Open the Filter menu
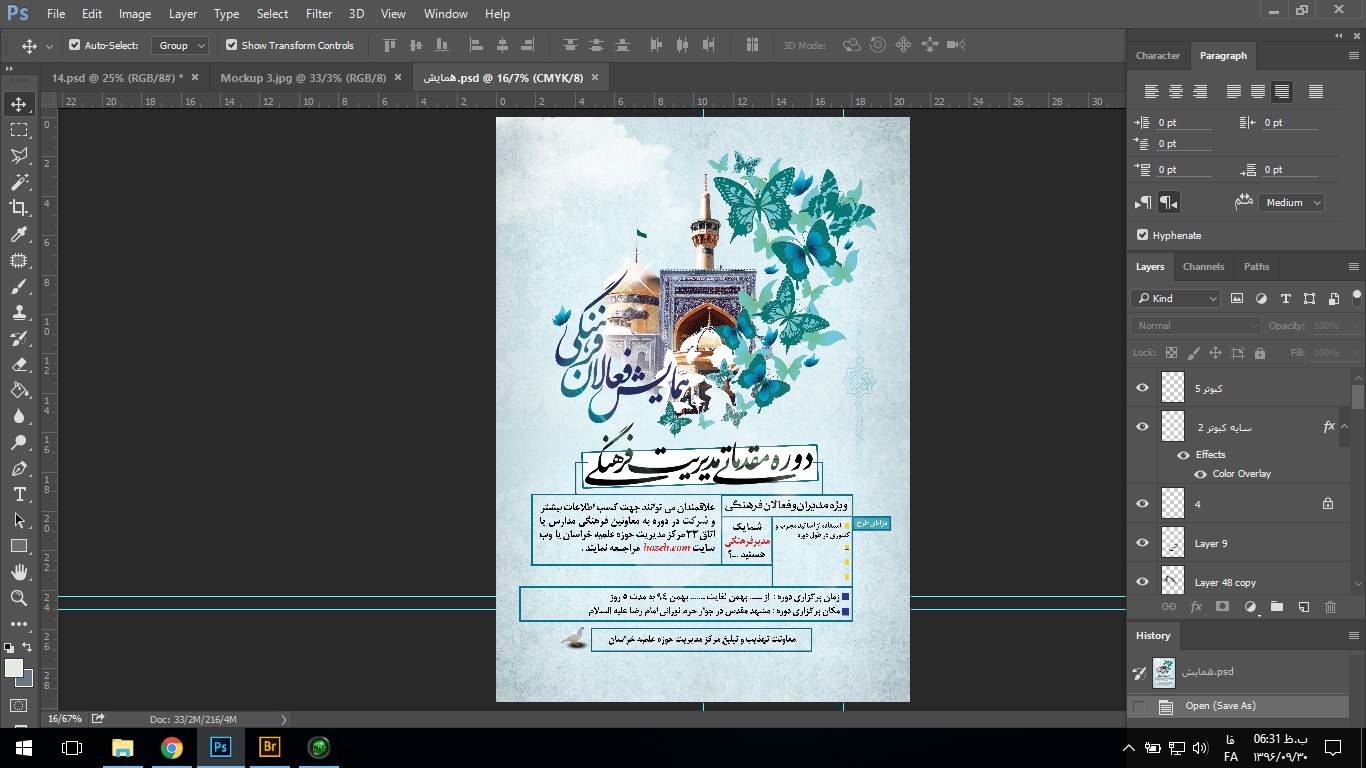This screenshot has height=768, width=1366. 319,14
